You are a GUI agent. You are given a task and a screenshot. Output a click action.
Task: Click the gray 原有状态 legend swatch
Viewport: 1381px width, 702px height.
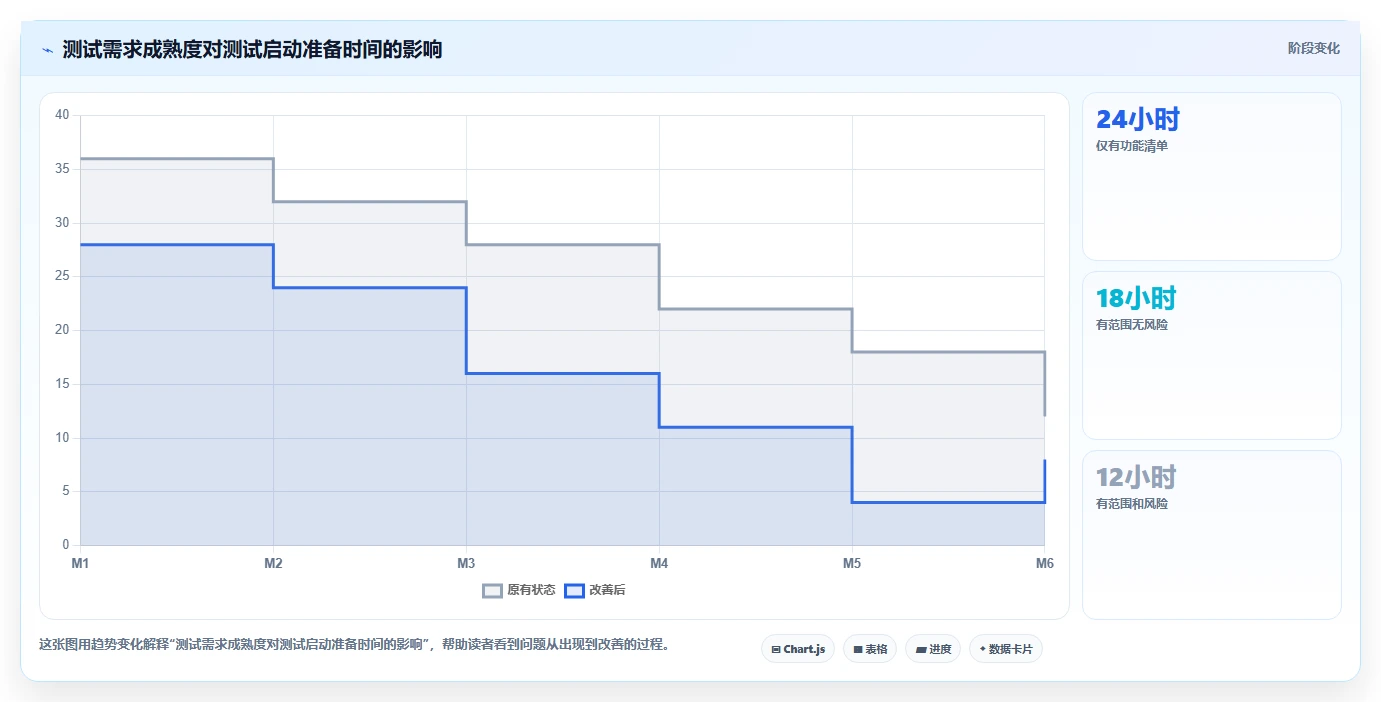click(492, 591)
